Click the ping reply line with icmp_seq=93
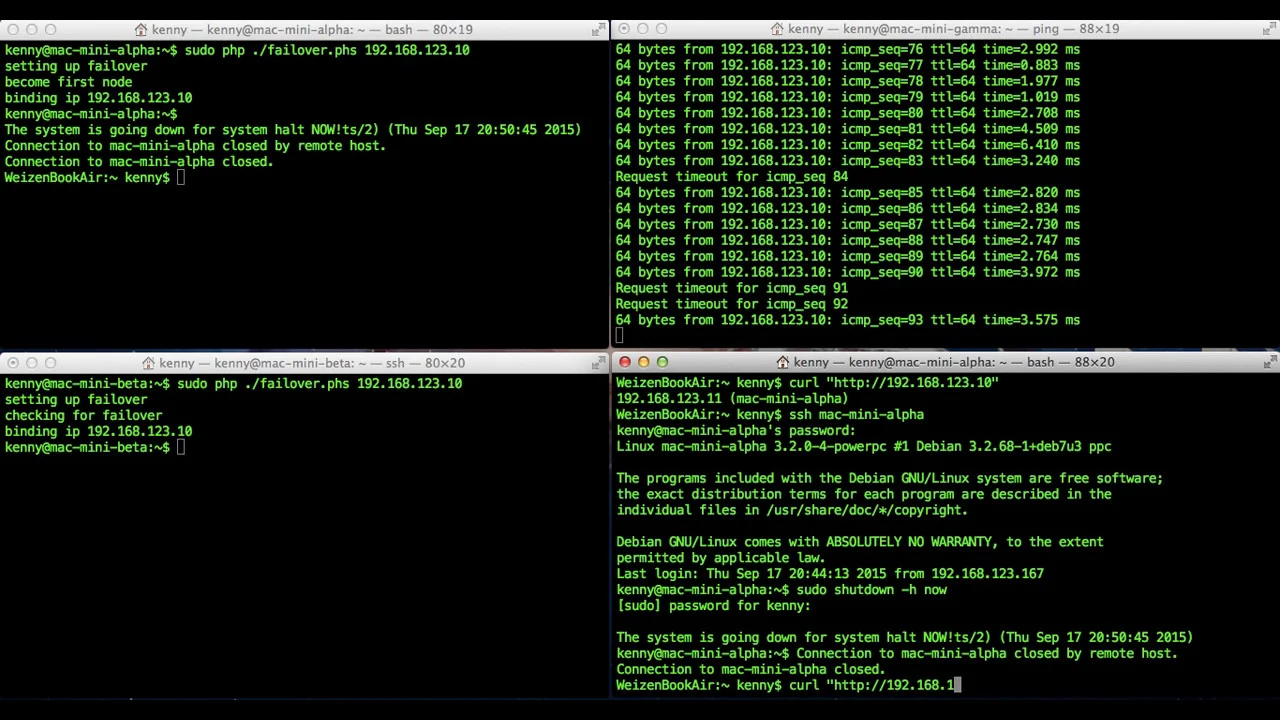1280x720 pixels. pyautogui.click(x=847, y=320)
